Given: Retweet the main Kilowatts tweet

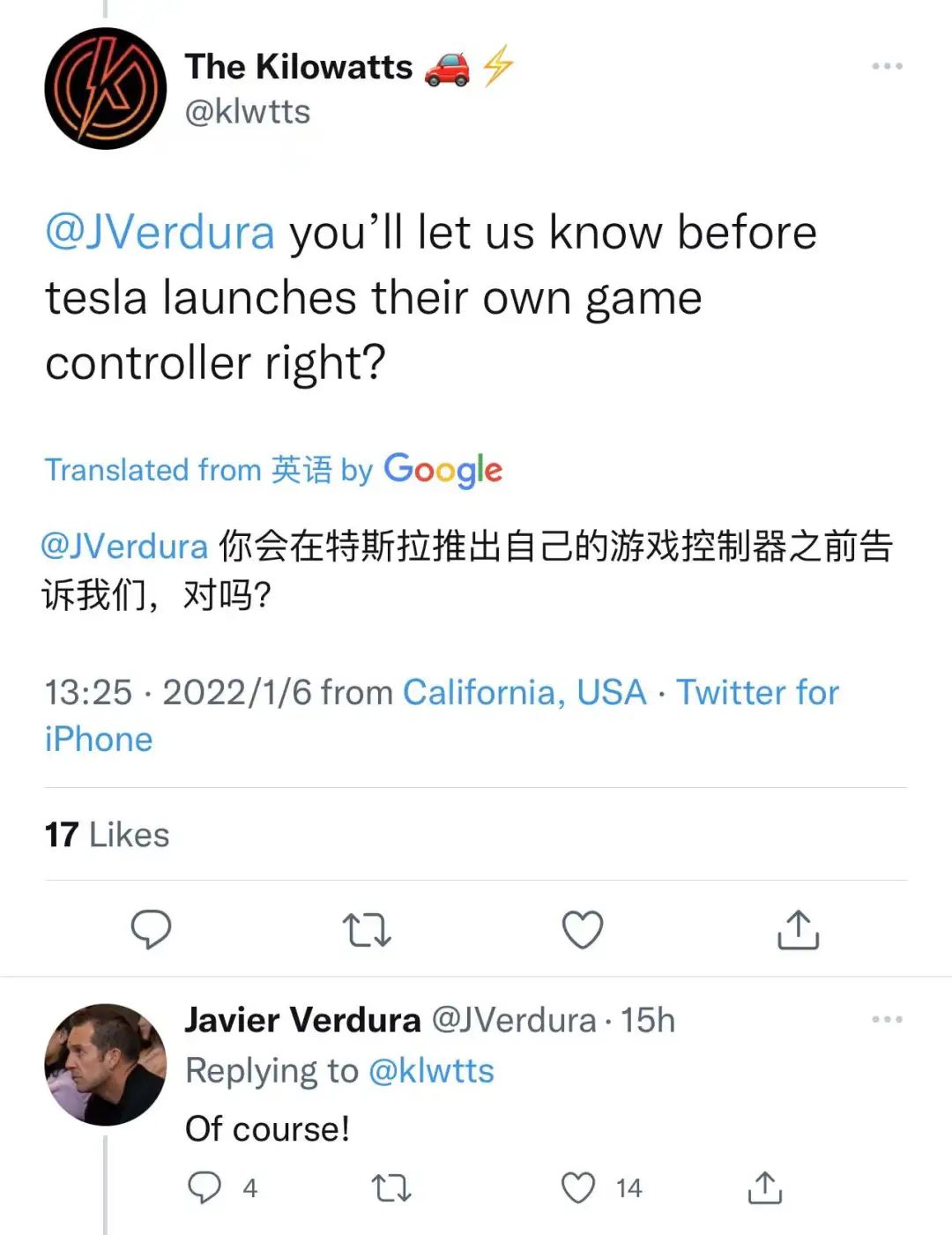Looking at the screenshot, I should click(366, 929).
